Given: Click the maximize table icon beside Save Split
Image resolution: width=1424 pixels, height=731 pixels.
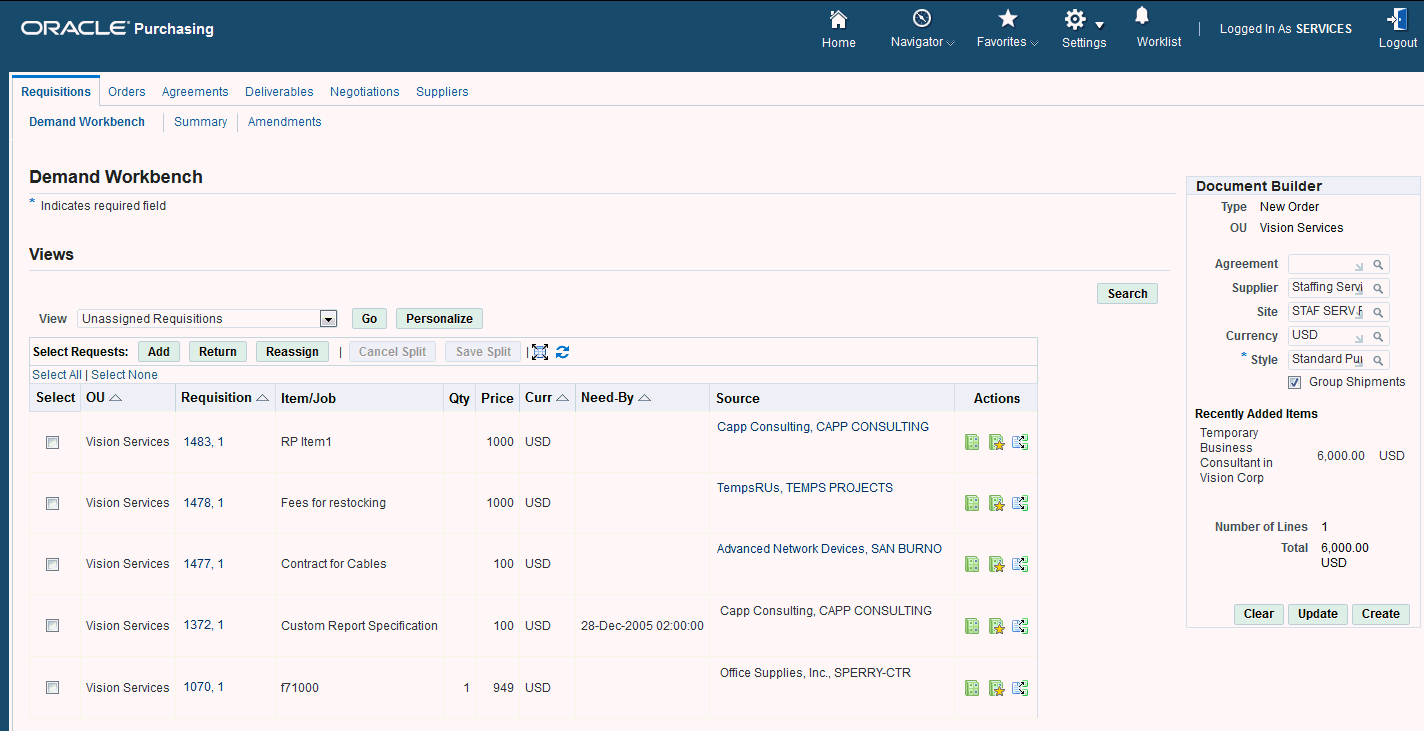Looking at the screenshot, I should (540, 352).
